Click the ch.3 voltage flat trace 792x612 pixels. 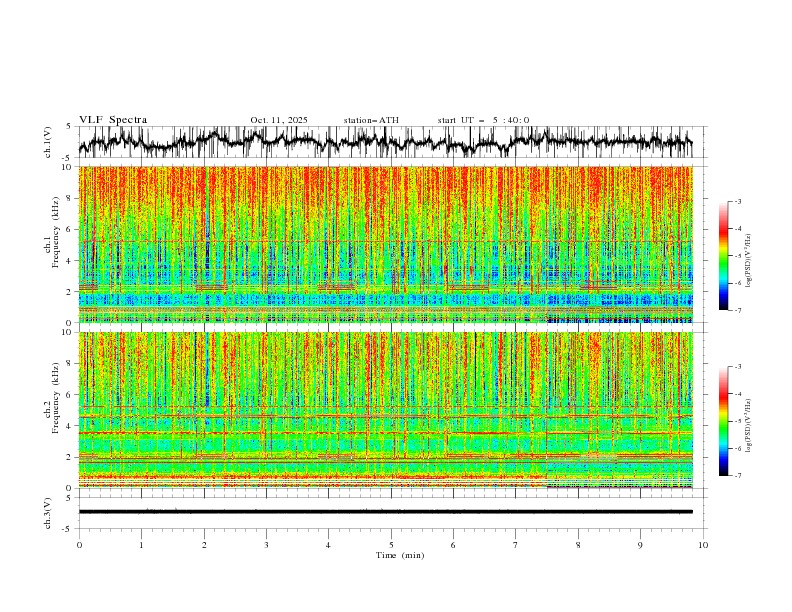click(x=385, y=512)
